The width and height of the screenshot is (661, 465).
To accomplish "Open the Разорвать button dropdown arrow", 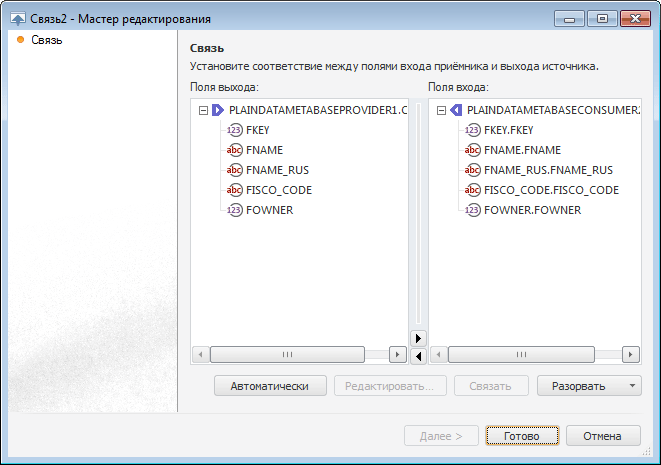I will (632, 386).
